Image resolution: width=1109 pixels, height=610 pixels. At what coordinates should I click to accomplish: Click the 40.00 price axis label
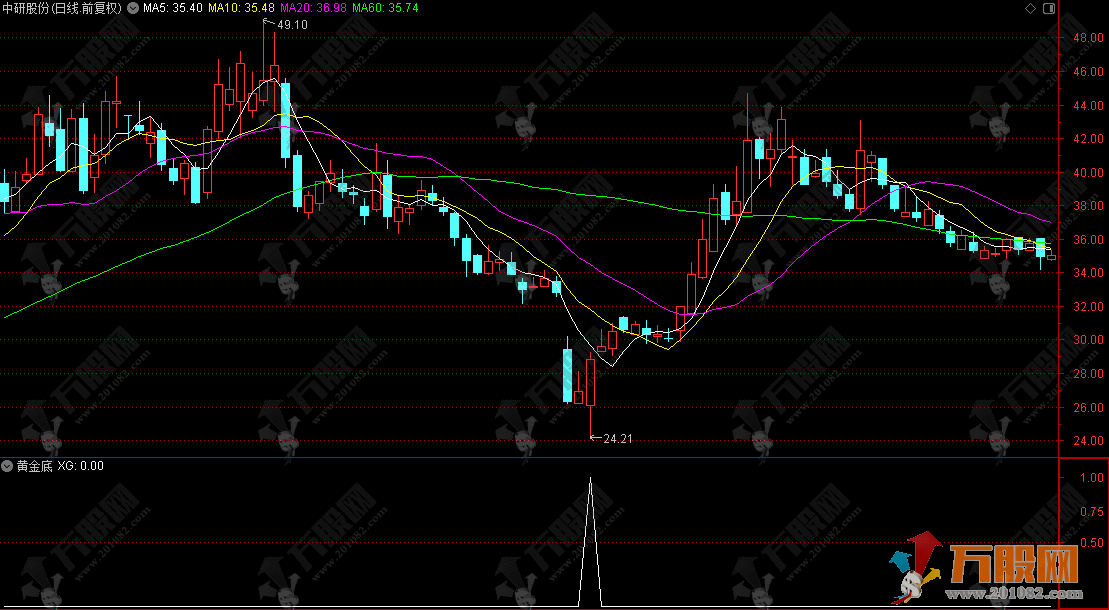[1088, 173]
